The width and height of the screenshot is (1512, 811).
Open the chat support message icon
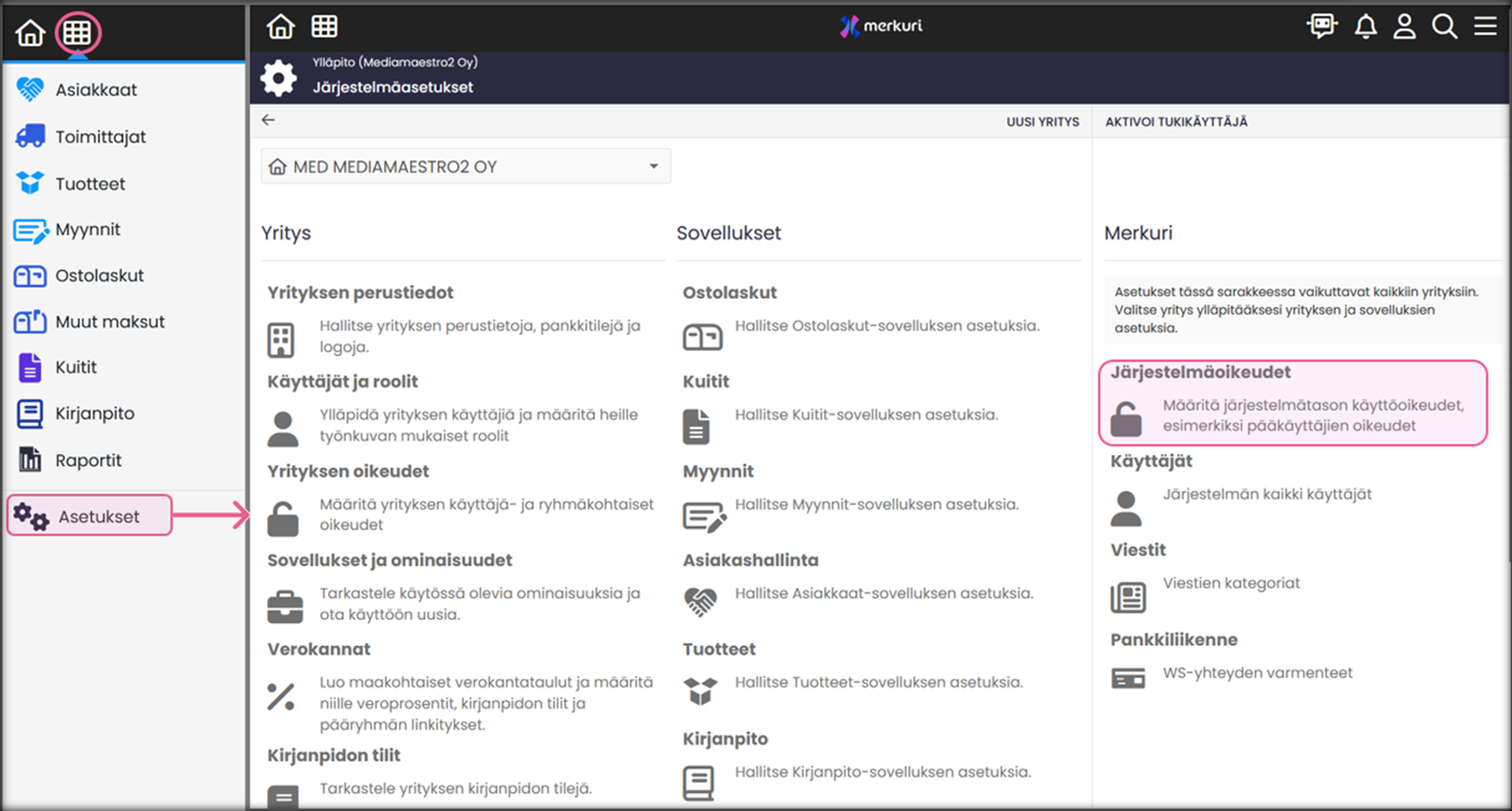(1322, 26)
